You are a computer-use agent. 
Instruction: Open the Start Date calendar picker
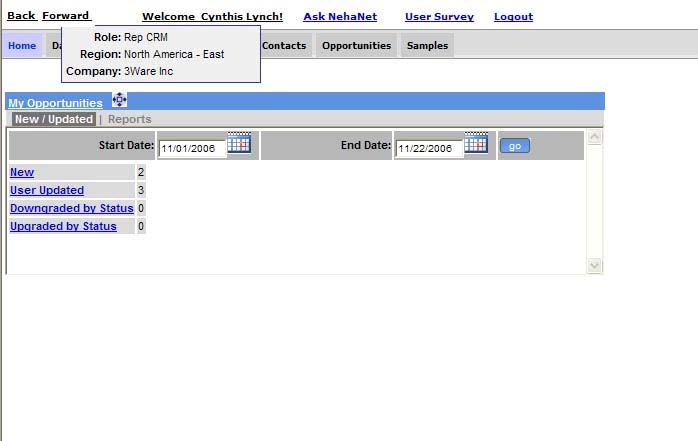coord(239,143)
